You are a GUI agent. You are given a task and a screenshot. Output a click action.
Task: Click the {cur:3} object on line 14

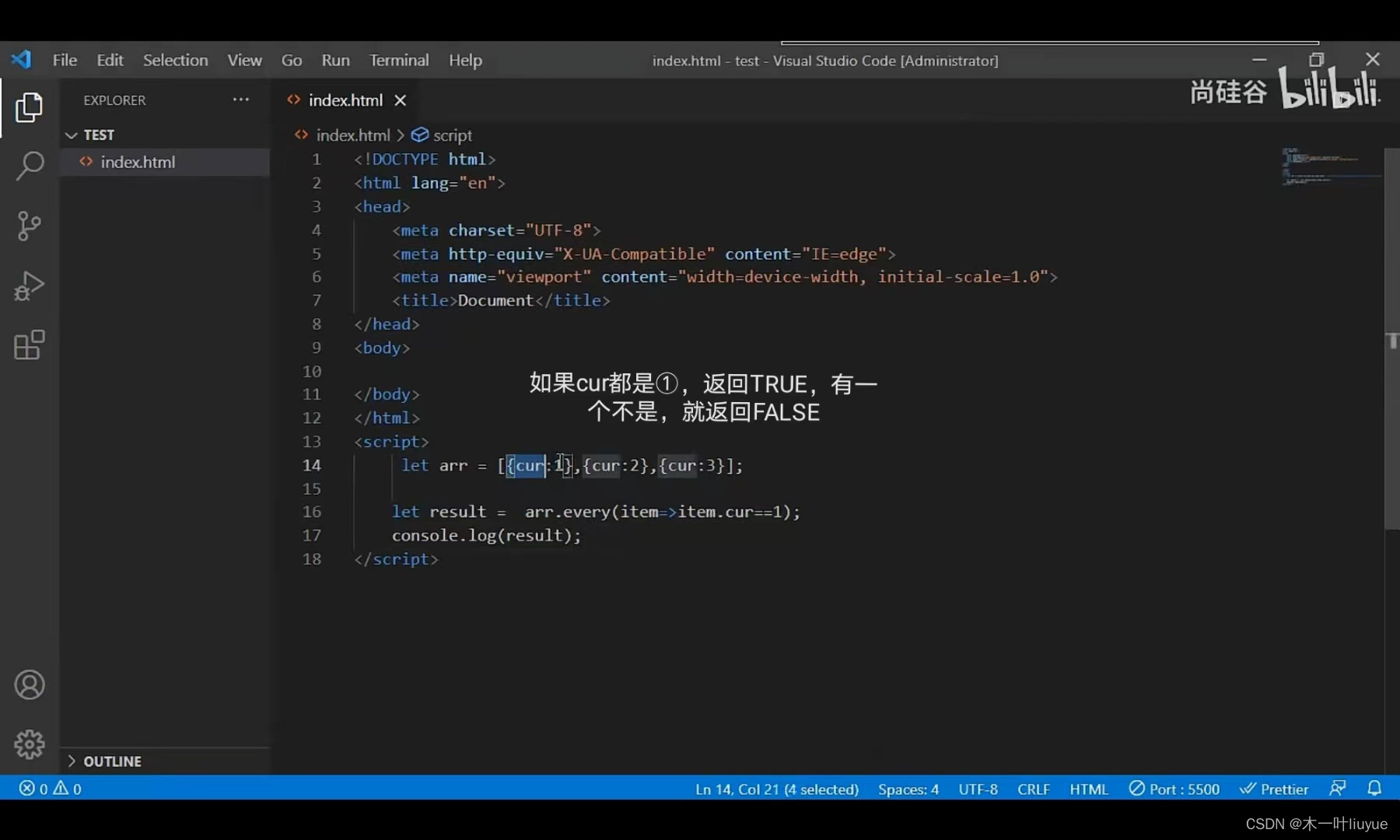(x=691, y=465)
